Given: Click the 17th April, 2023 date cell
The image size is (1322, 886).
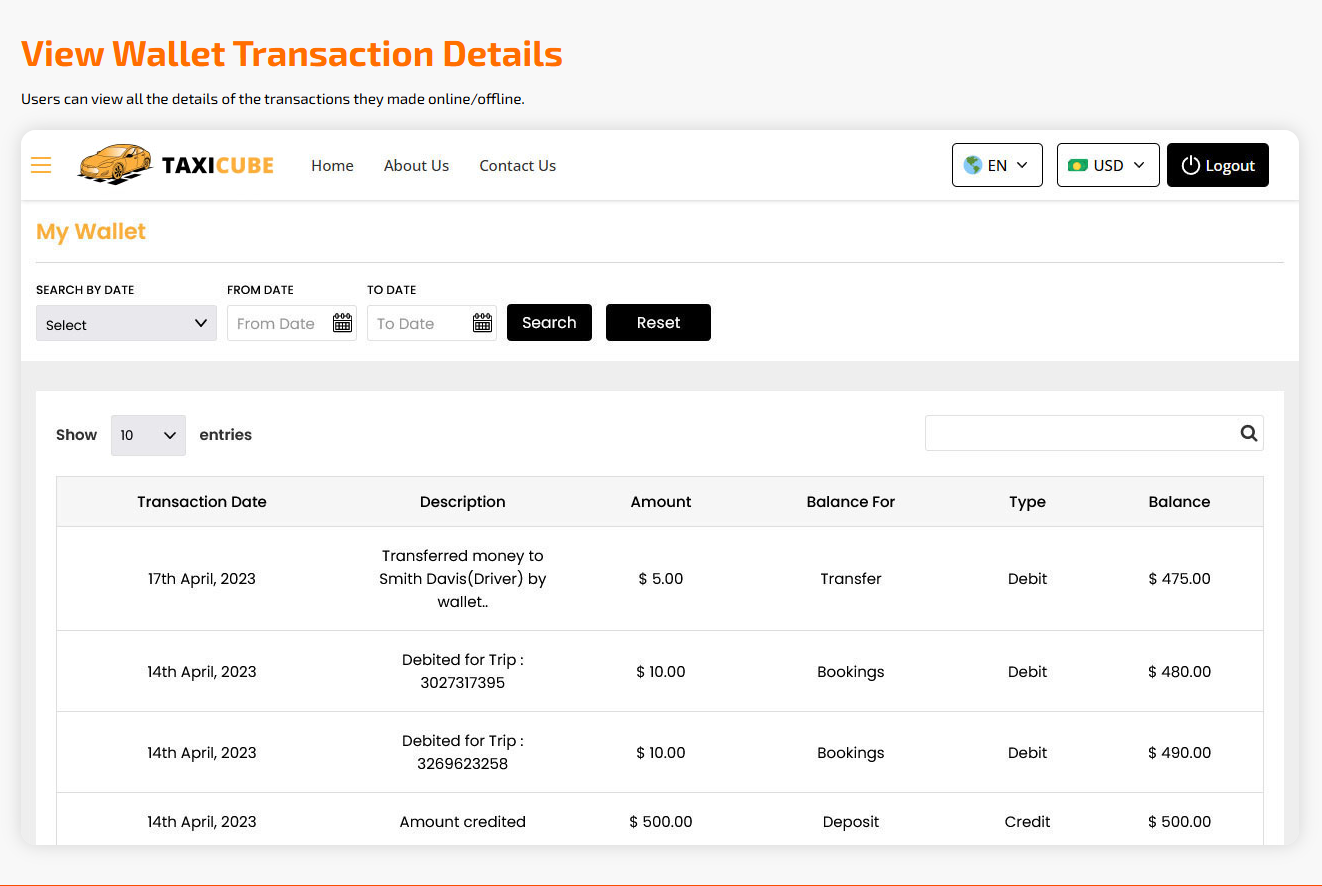Looking at the screenshot, I should pyautogui.click(x=202, y=579).
